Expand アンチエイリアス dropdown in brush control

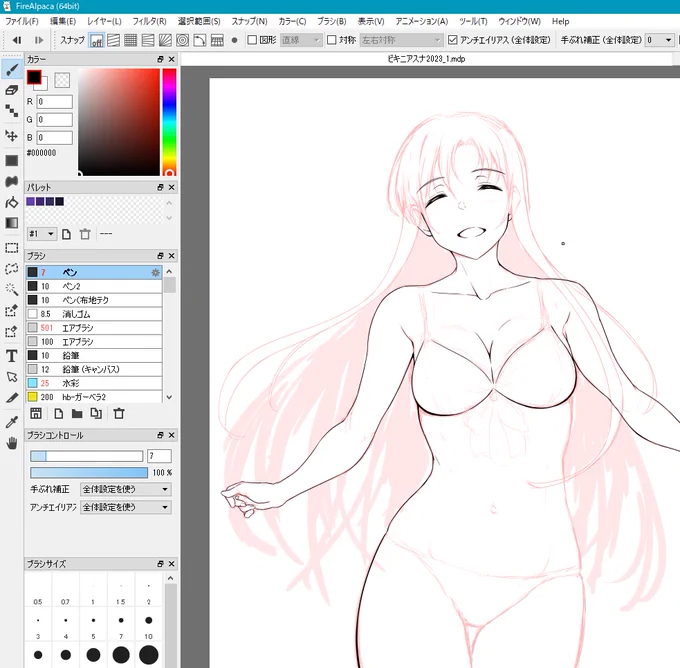126,507
